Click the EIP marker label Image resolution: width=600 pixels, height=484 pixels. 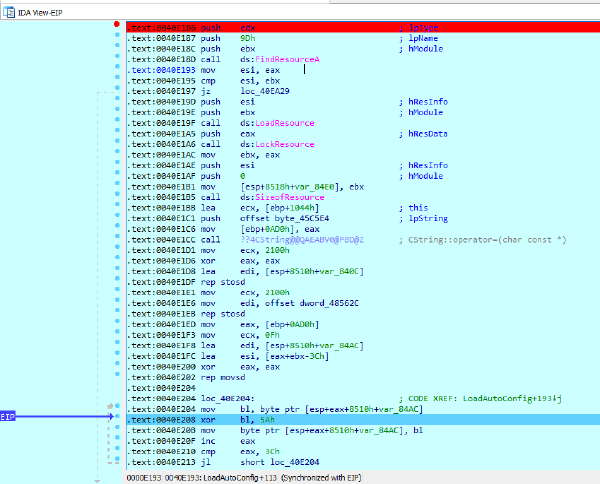(7, 417)
